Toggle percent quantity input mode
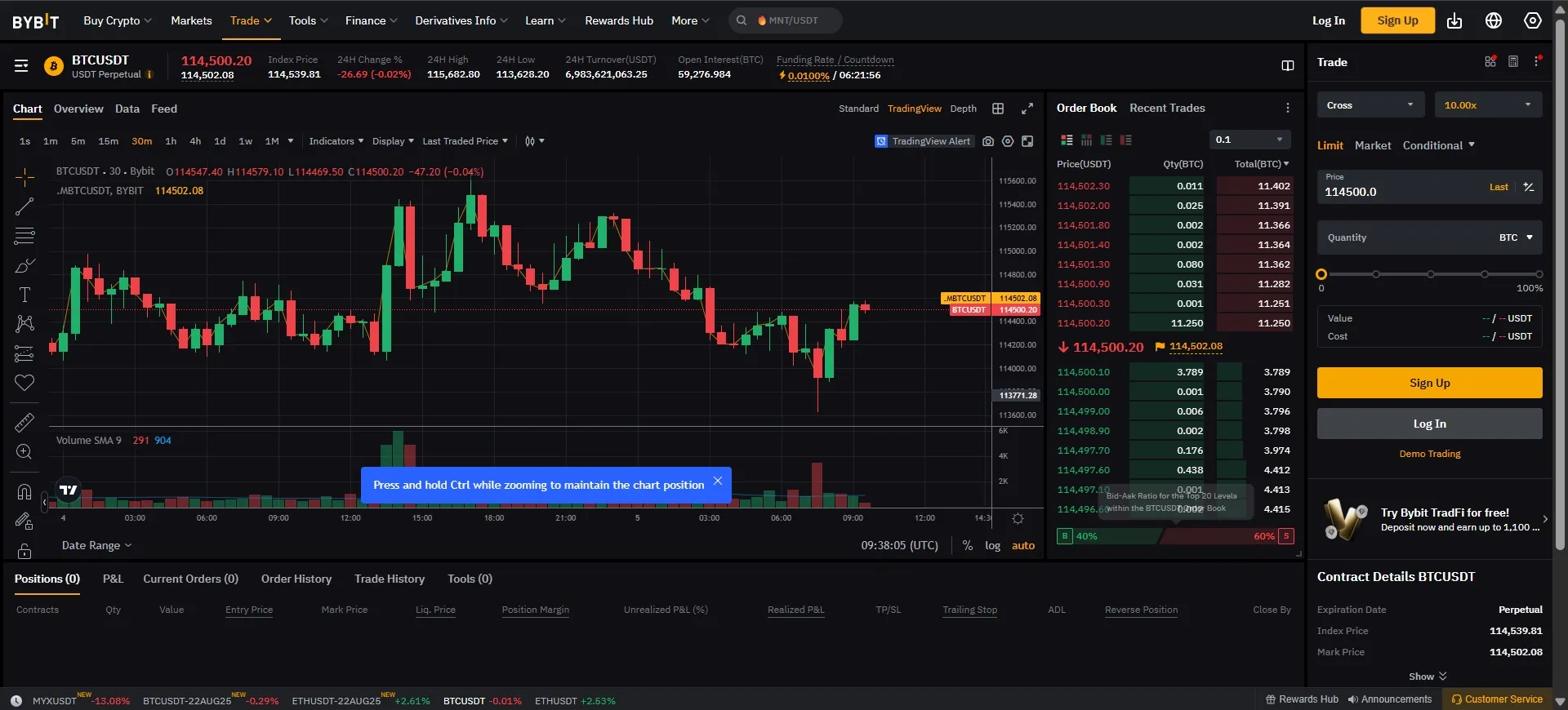Image resolution: width=1568 pixels, height=710 pixels. 1529,187
